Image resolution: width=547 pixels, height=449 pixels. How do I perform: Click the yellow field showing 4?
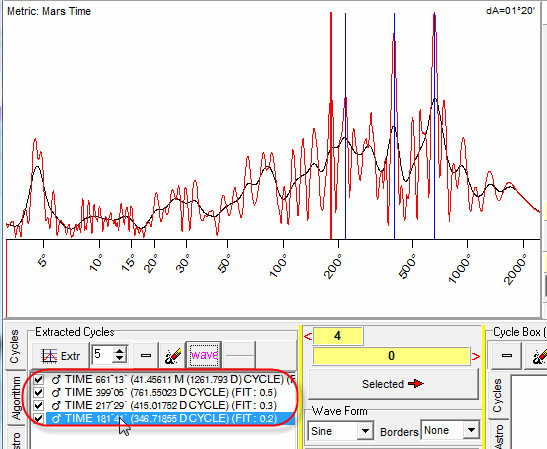pos(338,336)
